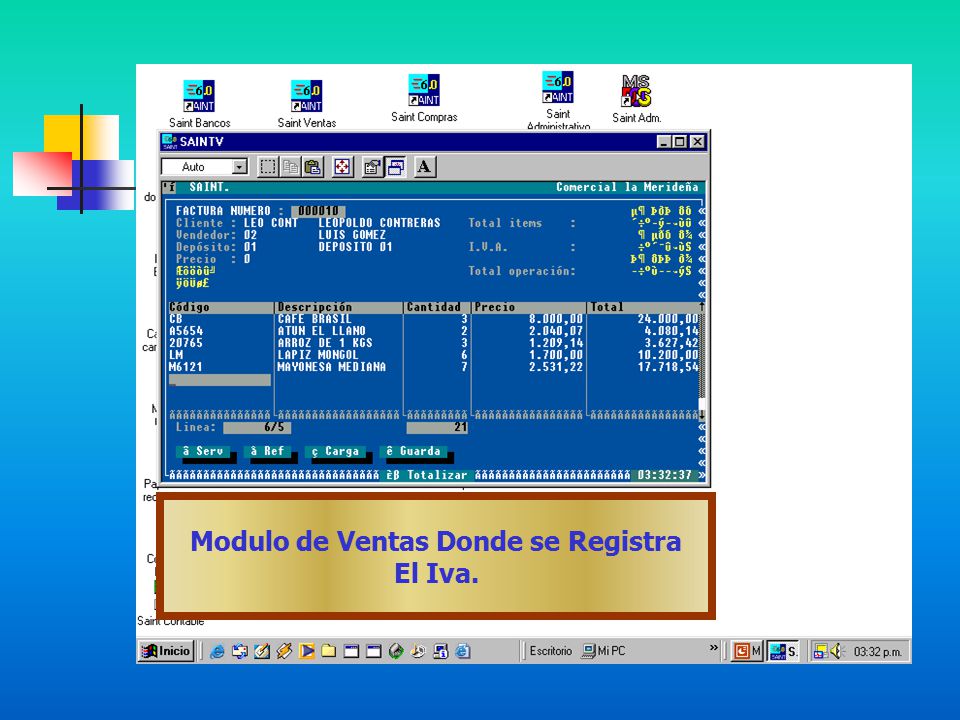Close the SAINTV window
The width and height of the screenshot is (960, 720).
(x=697, y=142)
